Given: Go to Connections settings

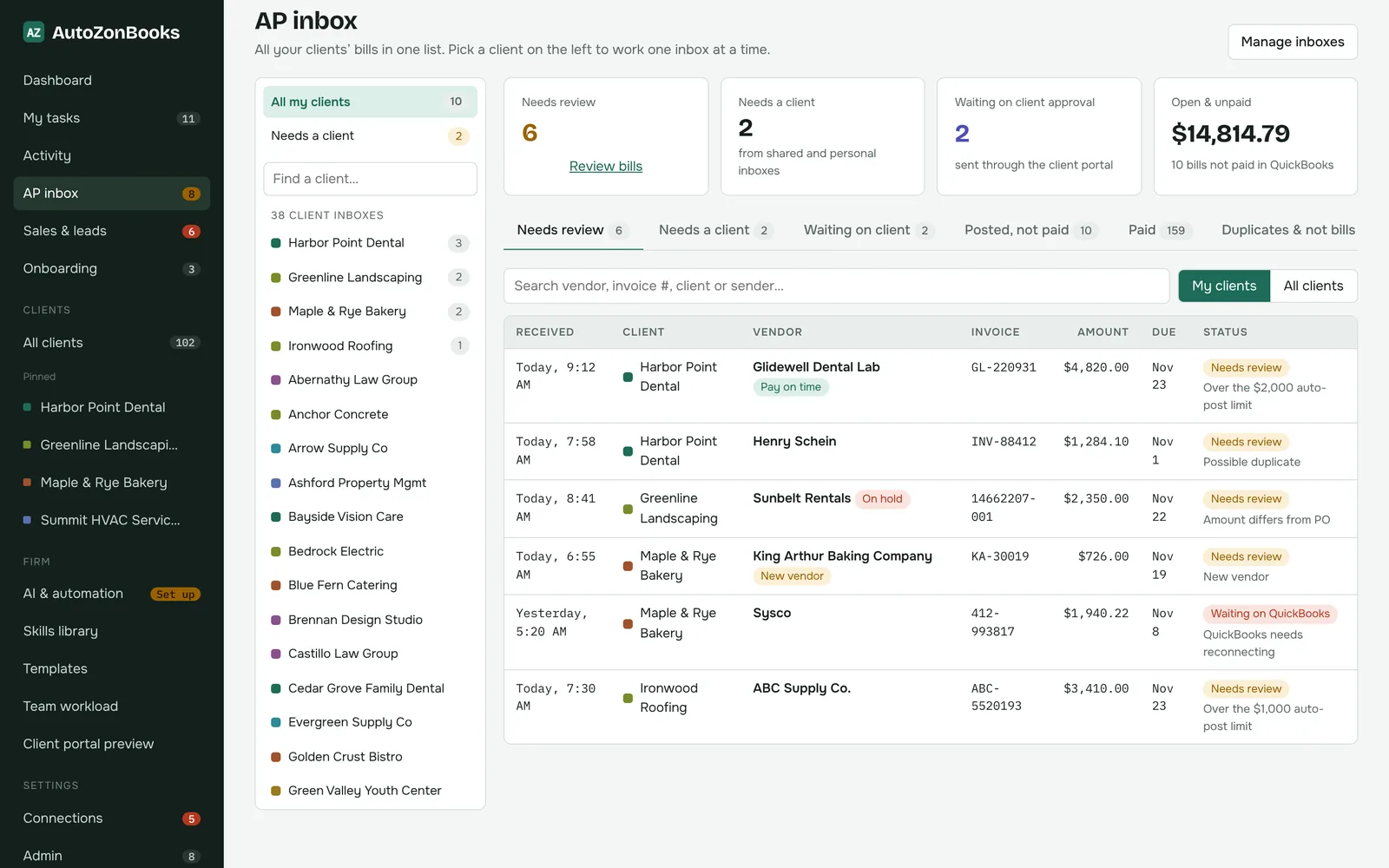Looking at the screenshot, I should click(112, 819).
